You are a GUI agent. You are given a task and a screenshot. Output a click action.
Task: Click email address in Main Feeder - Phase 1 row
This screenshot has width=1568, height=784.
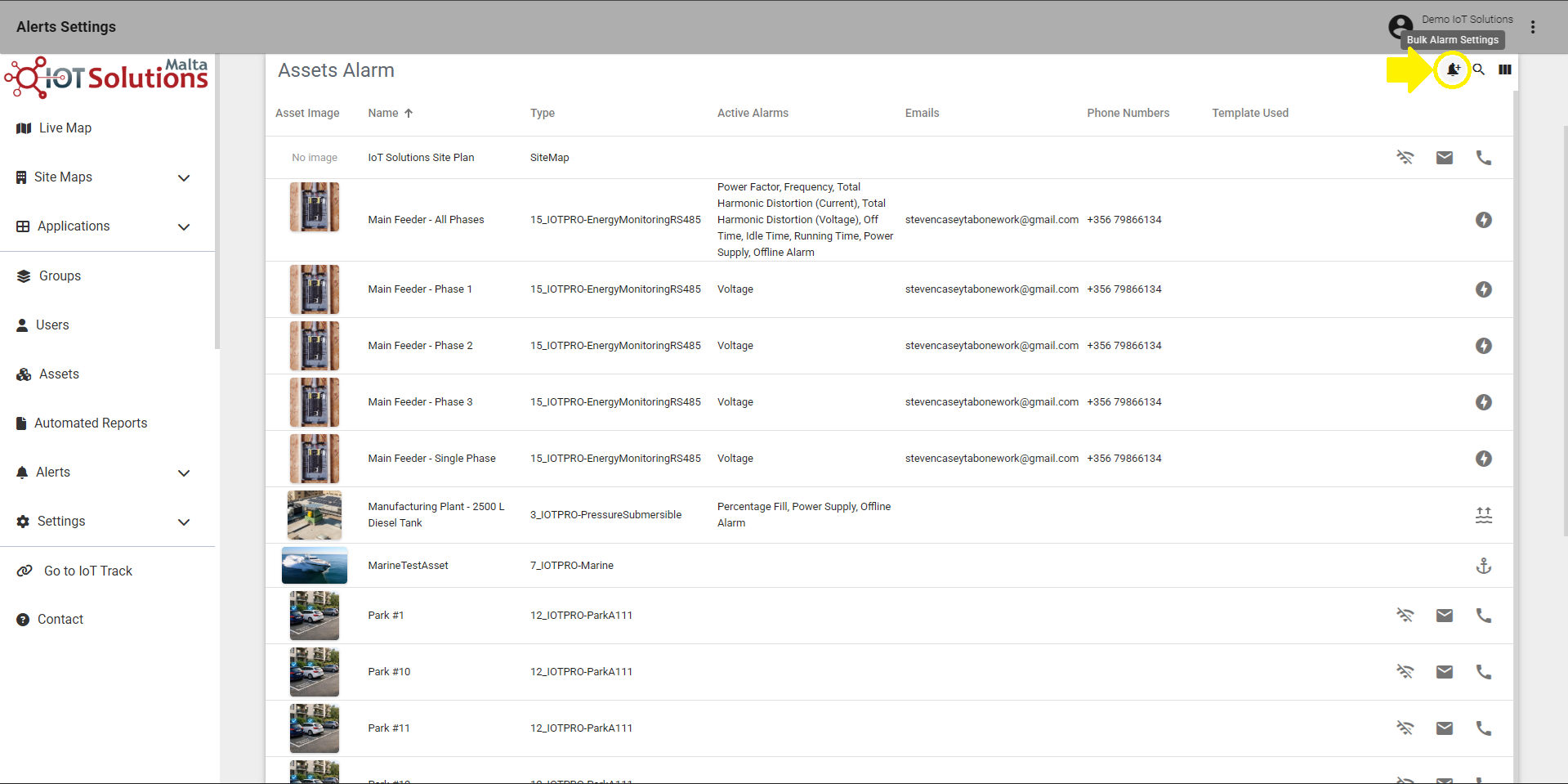[x=992, y=289]
